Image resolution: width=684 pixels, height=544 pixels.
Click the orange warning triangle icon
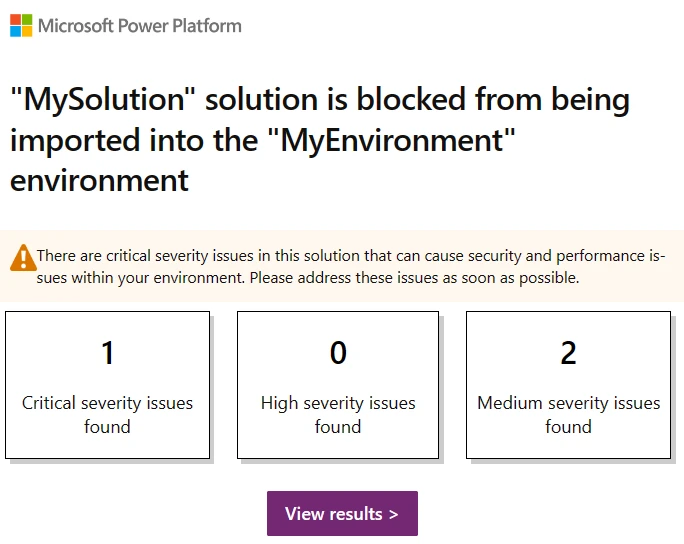22,258
